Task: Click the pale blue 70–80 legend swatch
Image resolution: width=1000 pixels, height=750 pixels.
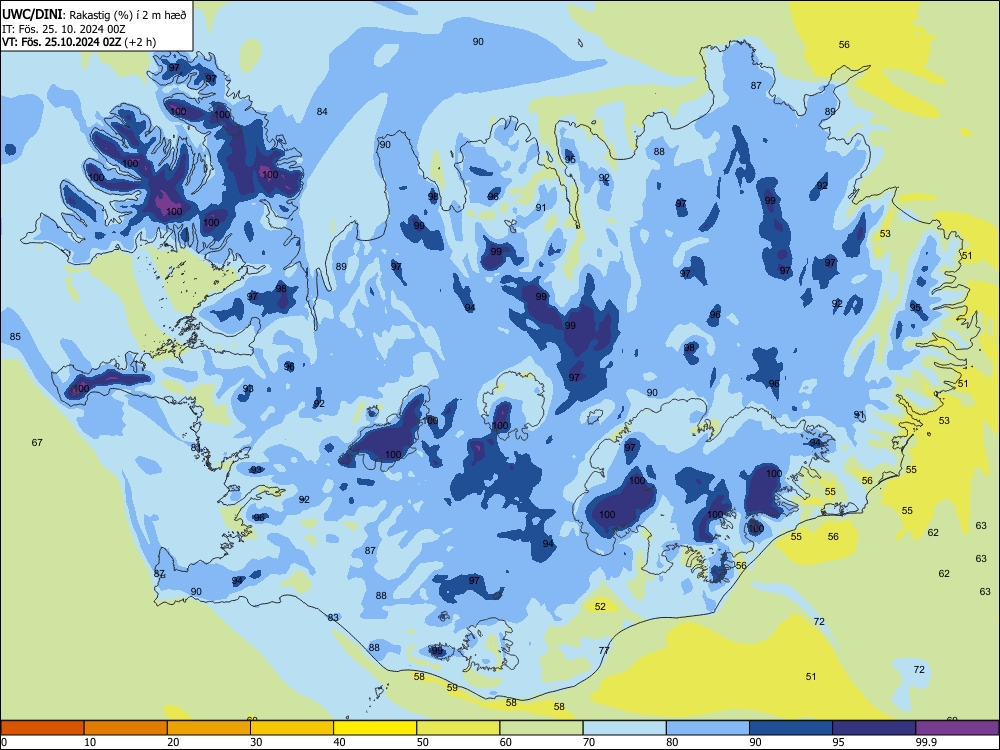Action: pos(624,728)
